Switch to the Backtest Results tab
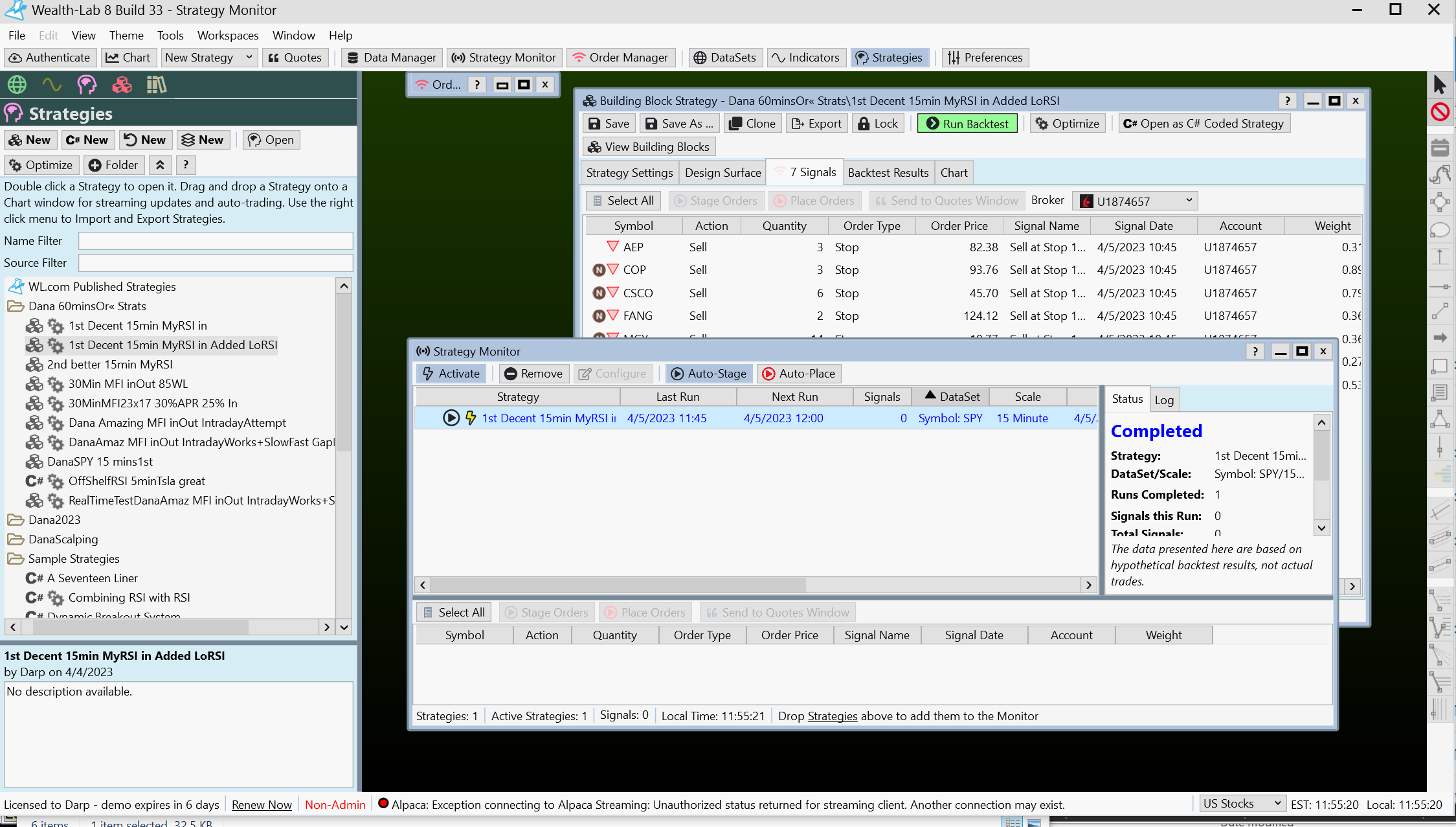Screen dimensions: 1456x827 (888, 173)
